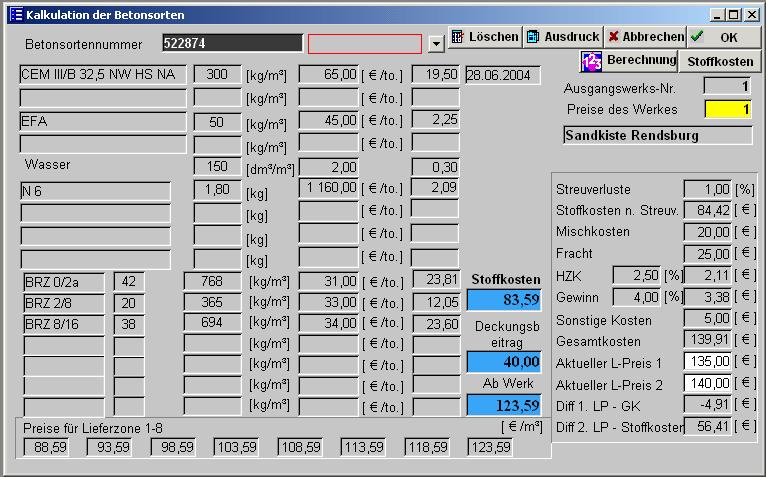Select the HZK percentage field 2,50

coord(636,276)
